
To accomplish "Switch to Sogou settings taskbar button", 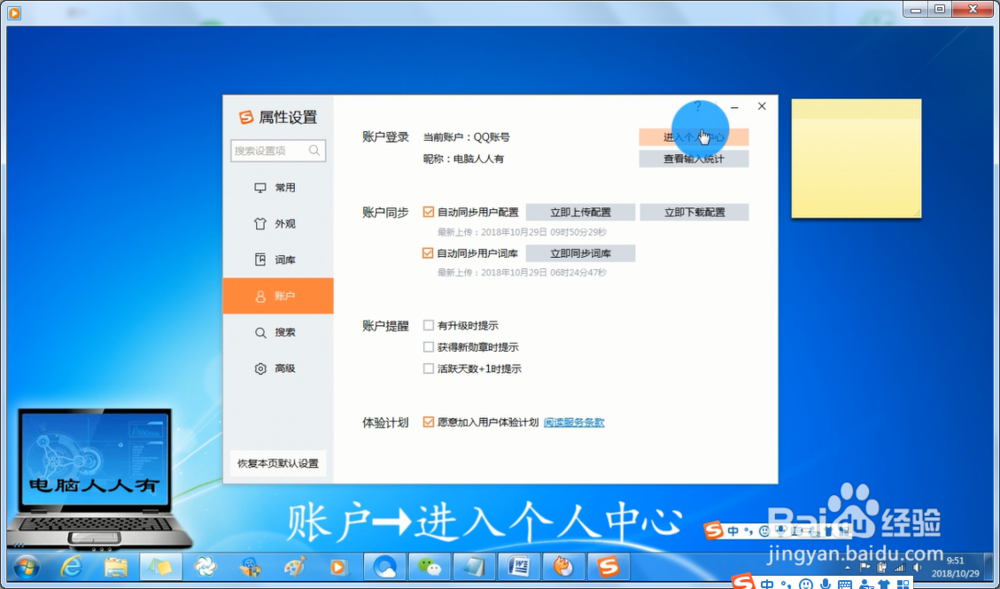I will [608, 567].
